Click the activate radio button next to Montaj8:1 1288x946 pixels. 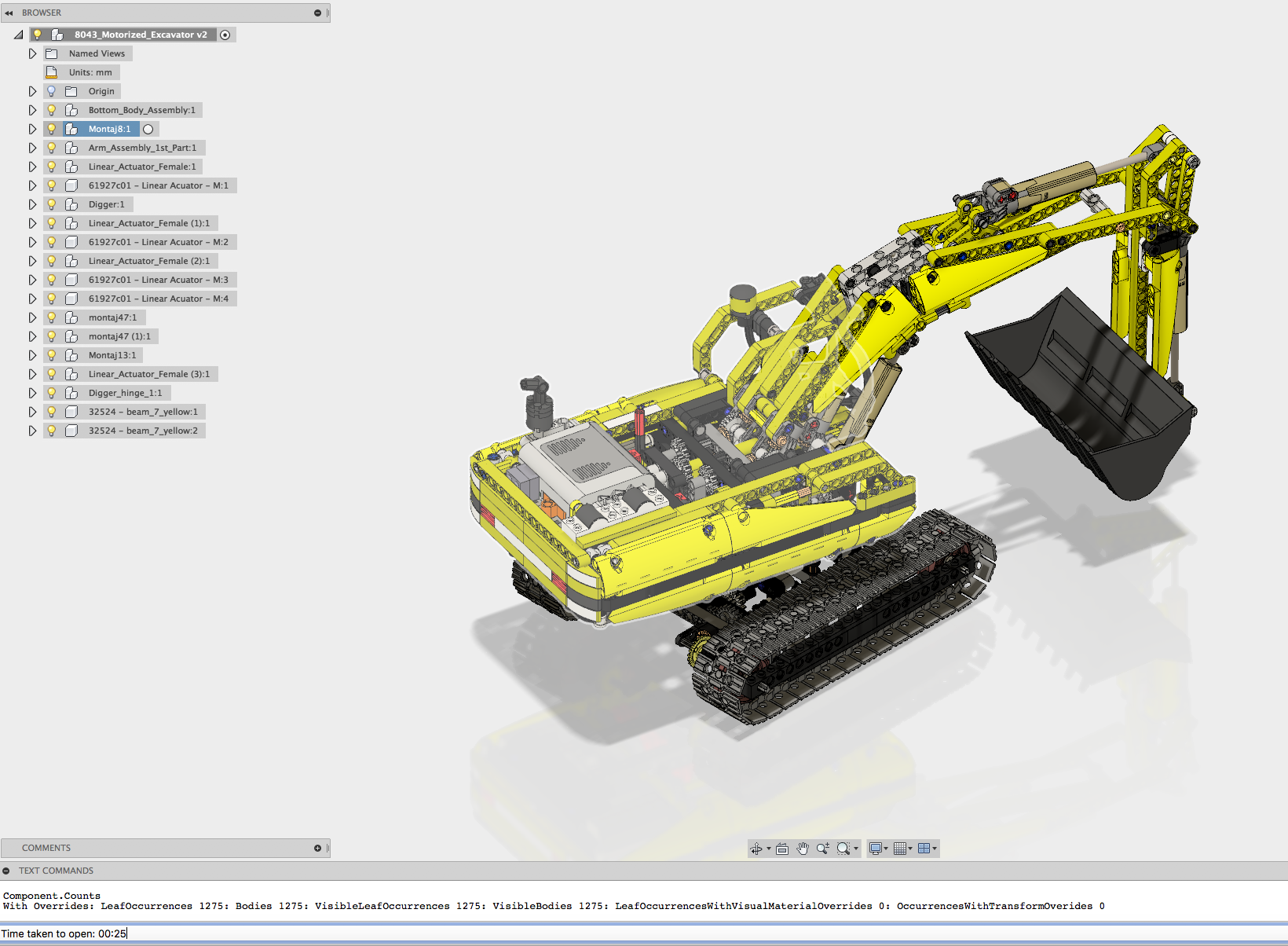coord(148,128)
